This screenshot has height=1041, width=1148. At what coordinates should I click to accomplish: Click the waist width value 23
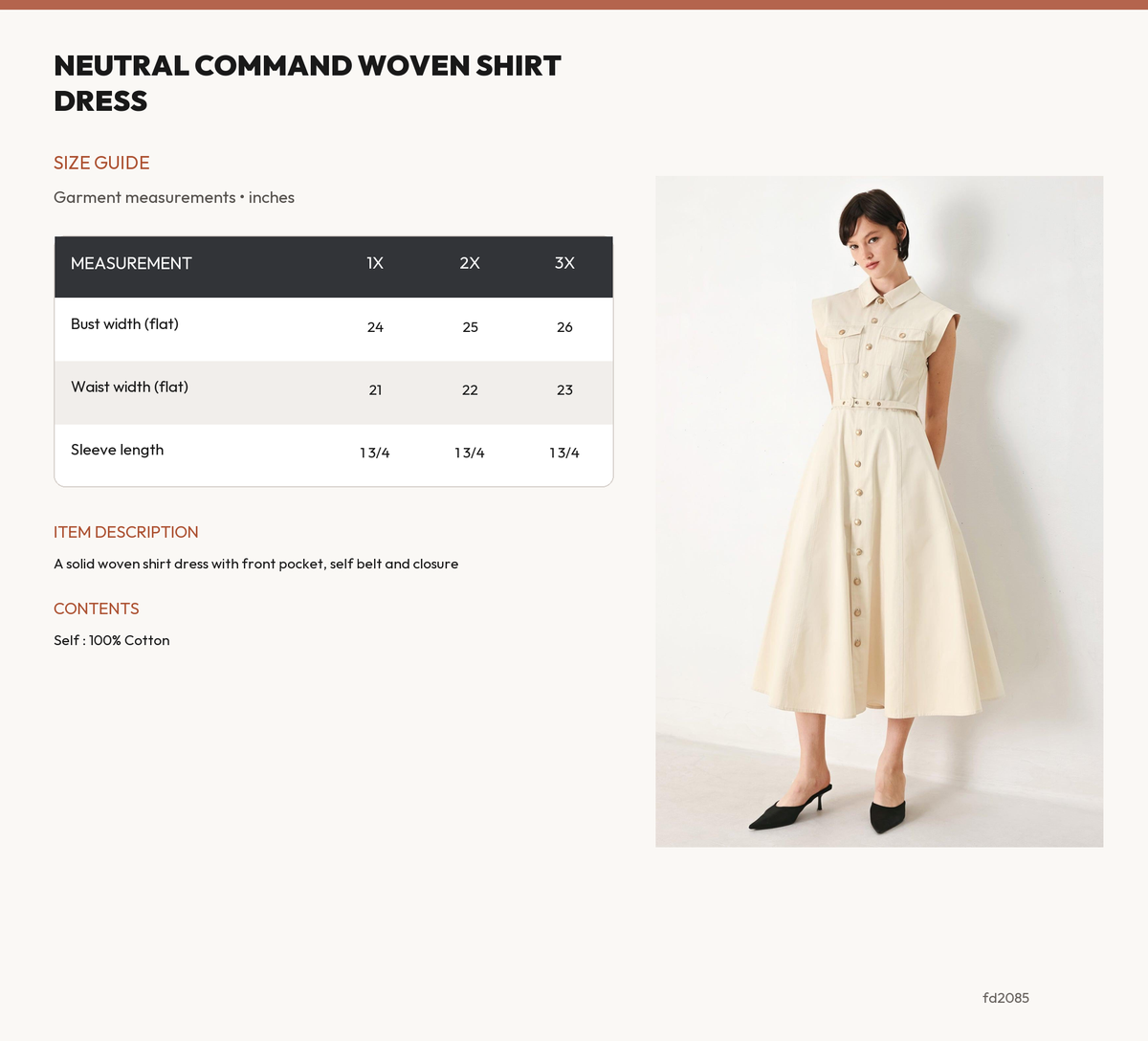coord(564,390)
